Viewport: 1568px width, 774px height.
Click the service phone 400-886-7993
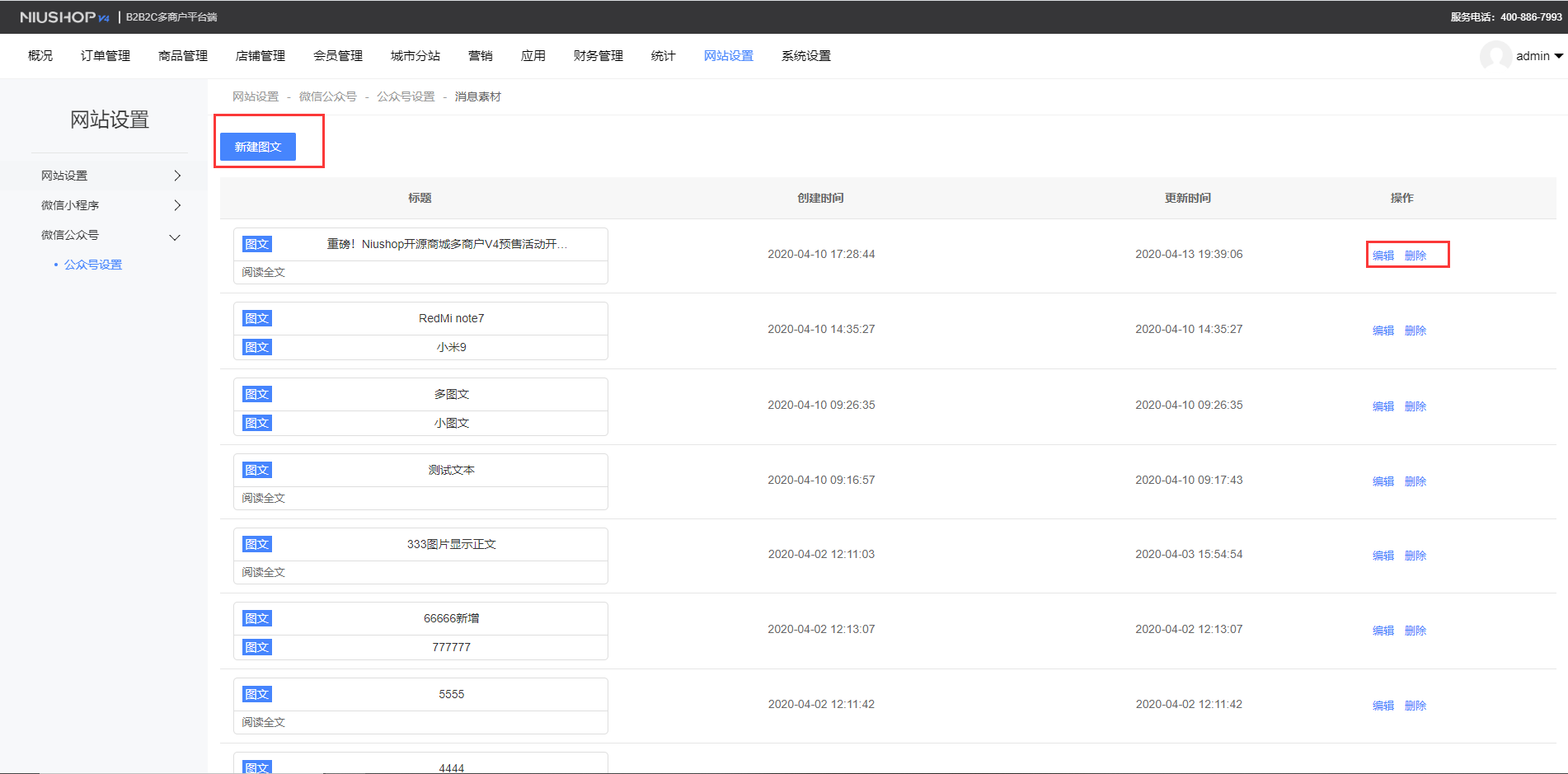1531,16
